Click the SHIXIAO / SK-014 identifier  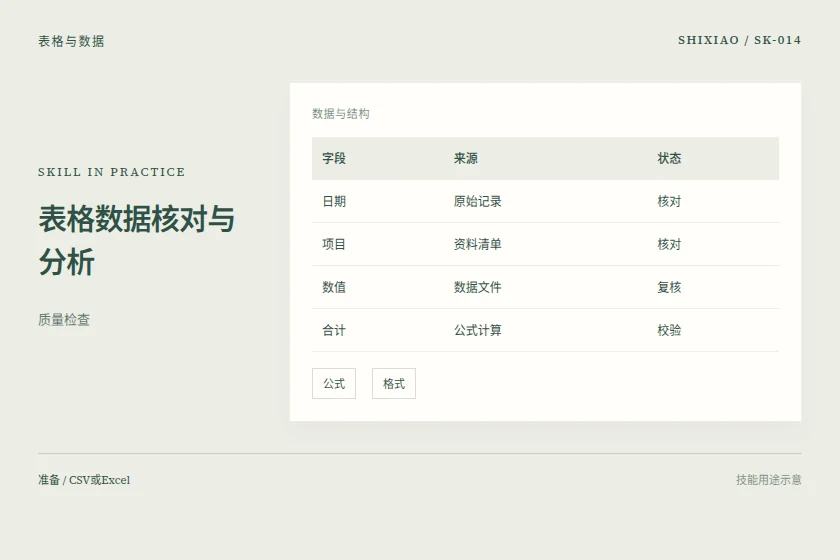tap(739, 40)
